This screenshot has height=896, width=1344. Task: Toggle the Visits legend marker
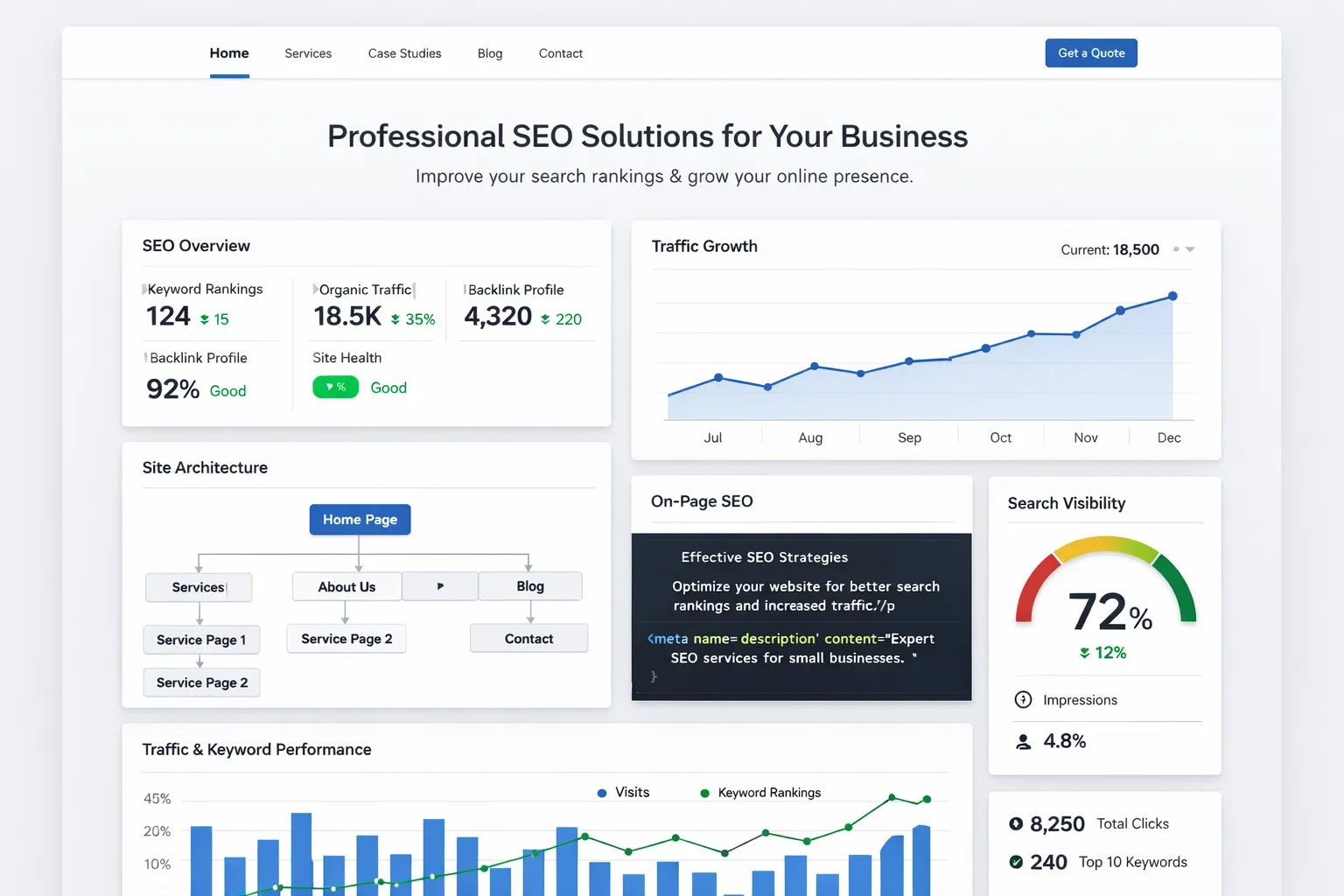[x=601, y=792]
